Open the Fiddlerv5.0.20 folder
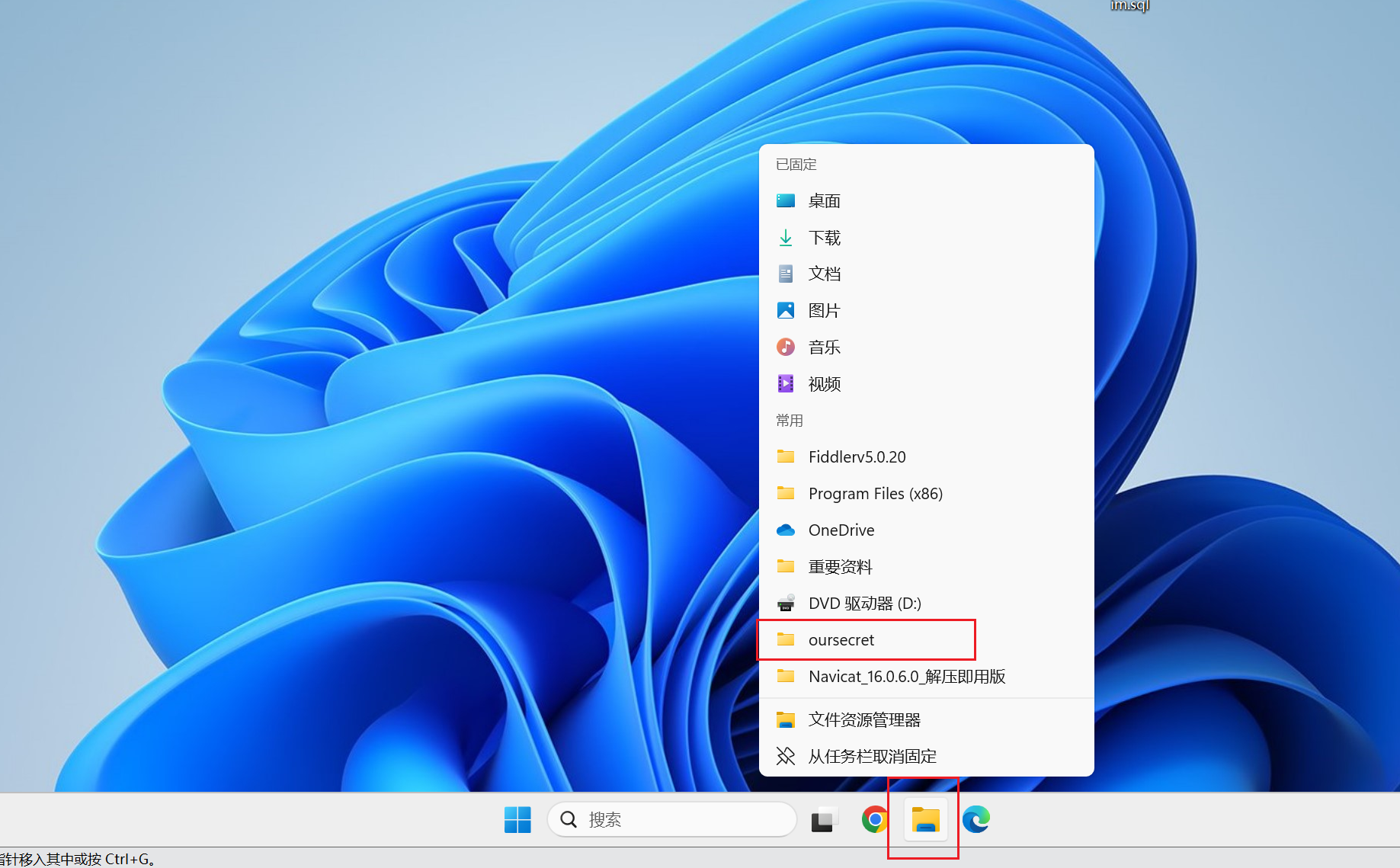 pyautogui.click(x=857, y=457)
